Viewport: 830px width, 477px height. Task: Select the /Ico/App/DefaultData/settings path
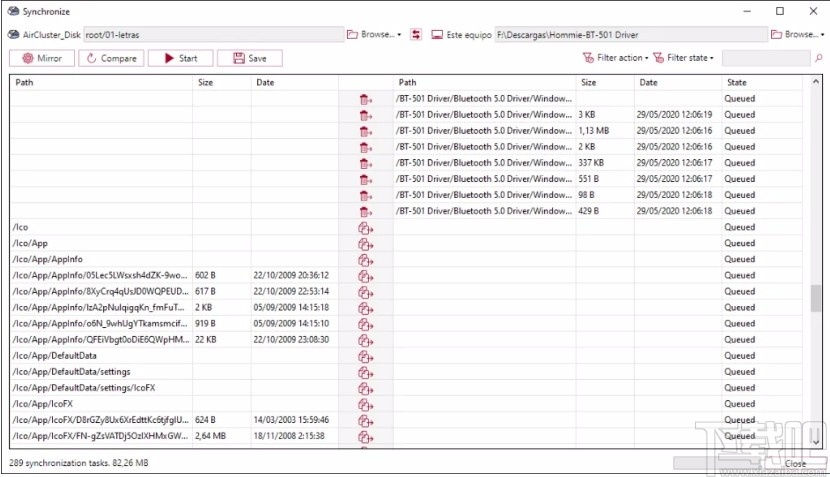click(x=71, y=372)
